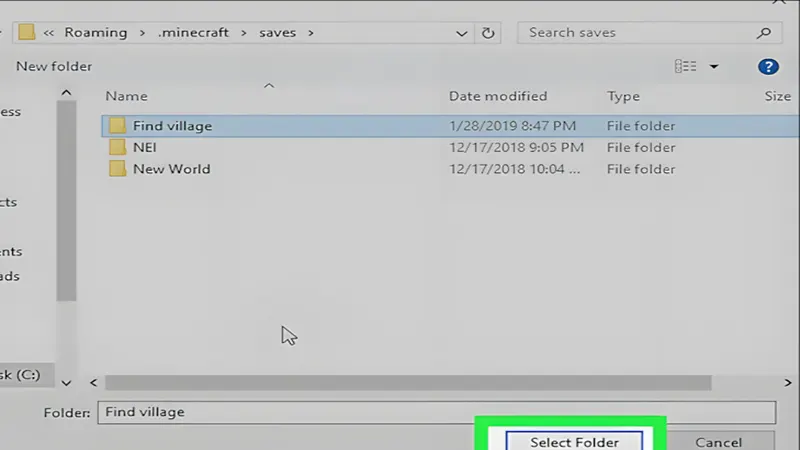The image size is (800, 450).
Task: Click the navigation pane scroll up arrow
Action: [x=66, y=93]
